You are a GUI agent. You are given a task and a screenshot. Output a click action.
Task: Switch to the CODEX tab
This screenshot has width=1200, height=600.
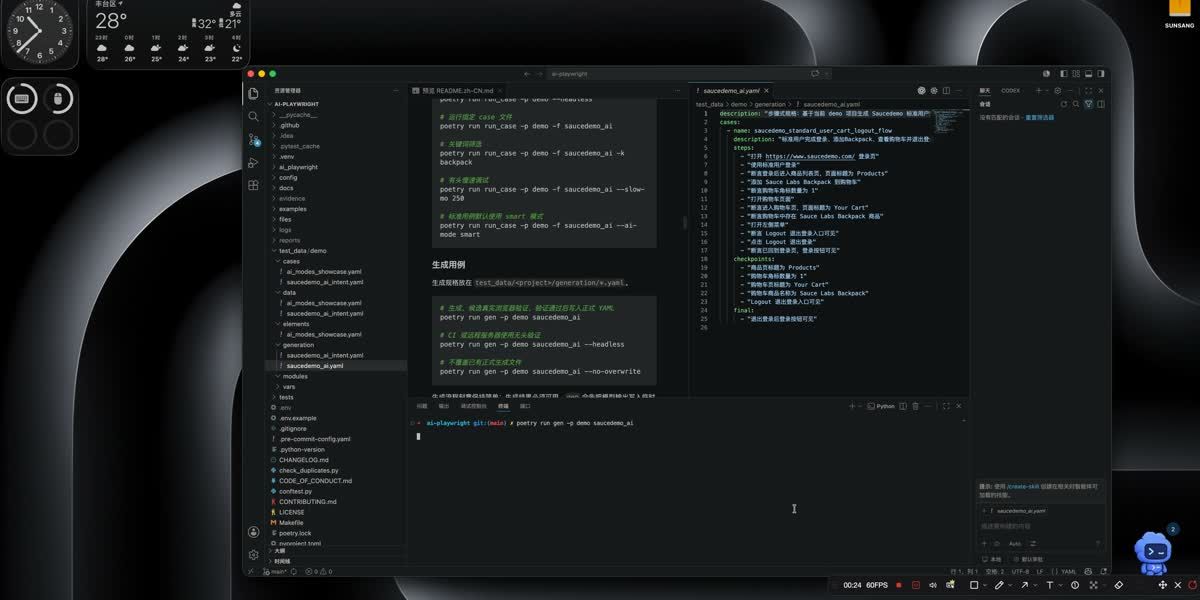coord(1011,90)
